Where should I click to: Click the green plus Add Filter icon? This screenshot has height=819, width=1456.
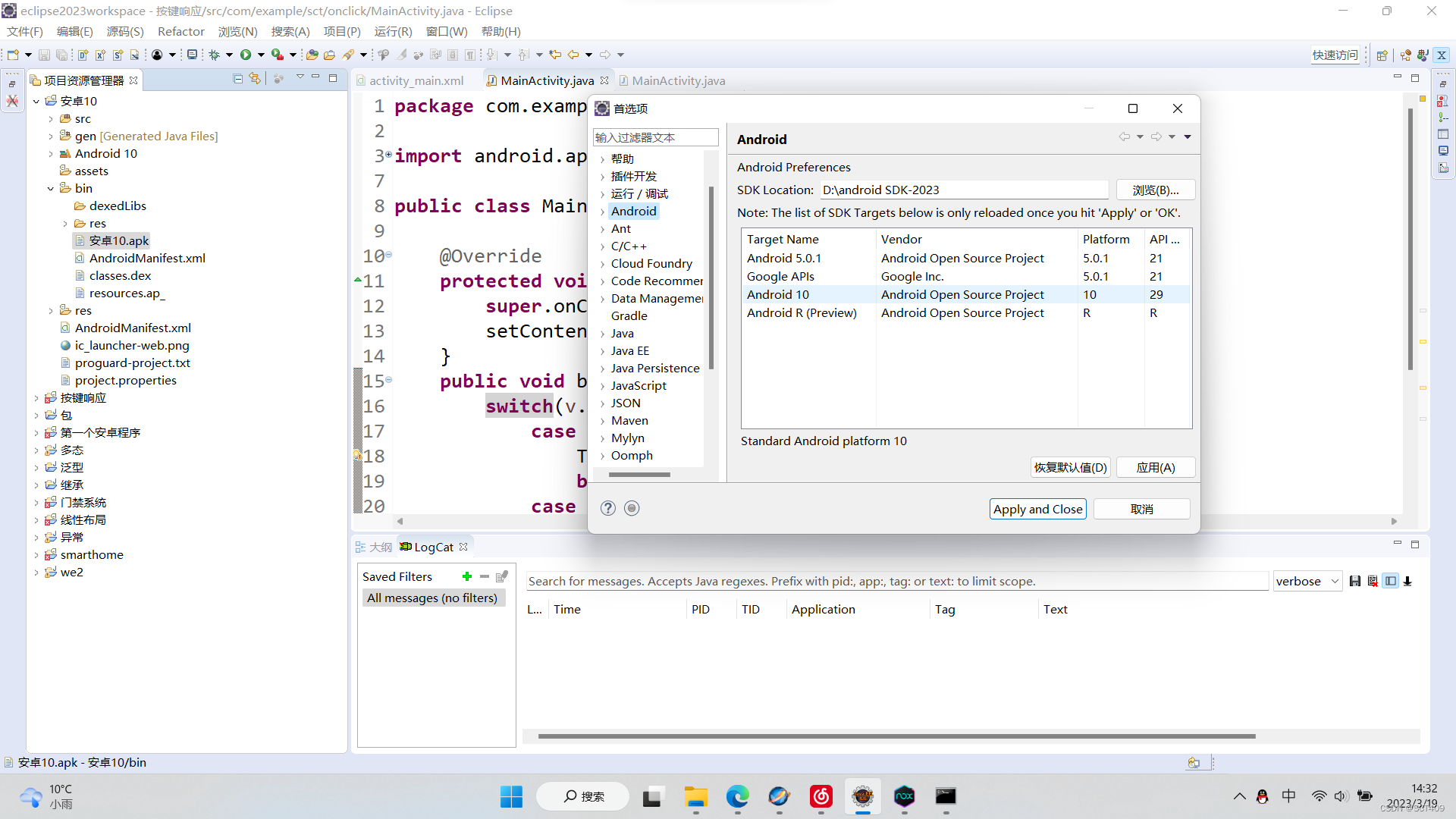click(x=467, y=577)
